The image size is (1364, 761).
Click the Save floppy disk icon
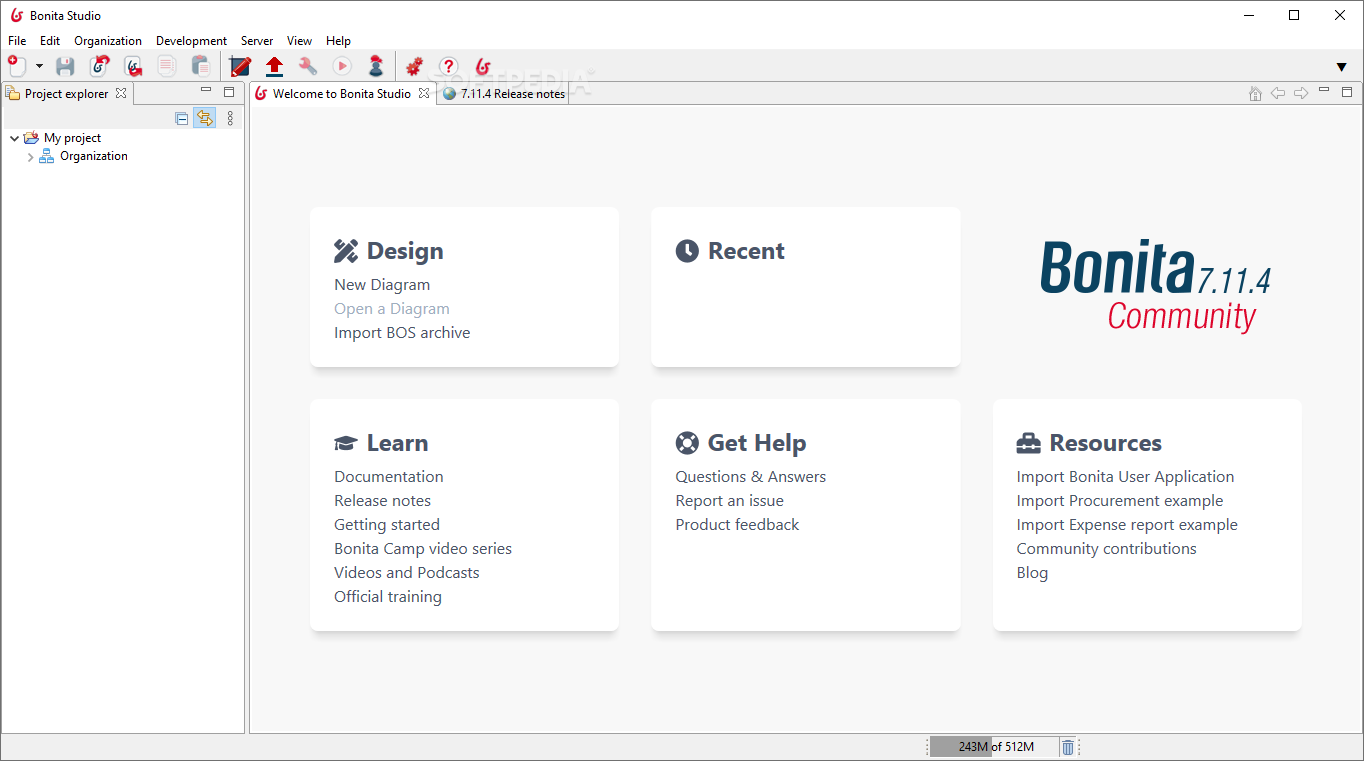tap(65, 66)
